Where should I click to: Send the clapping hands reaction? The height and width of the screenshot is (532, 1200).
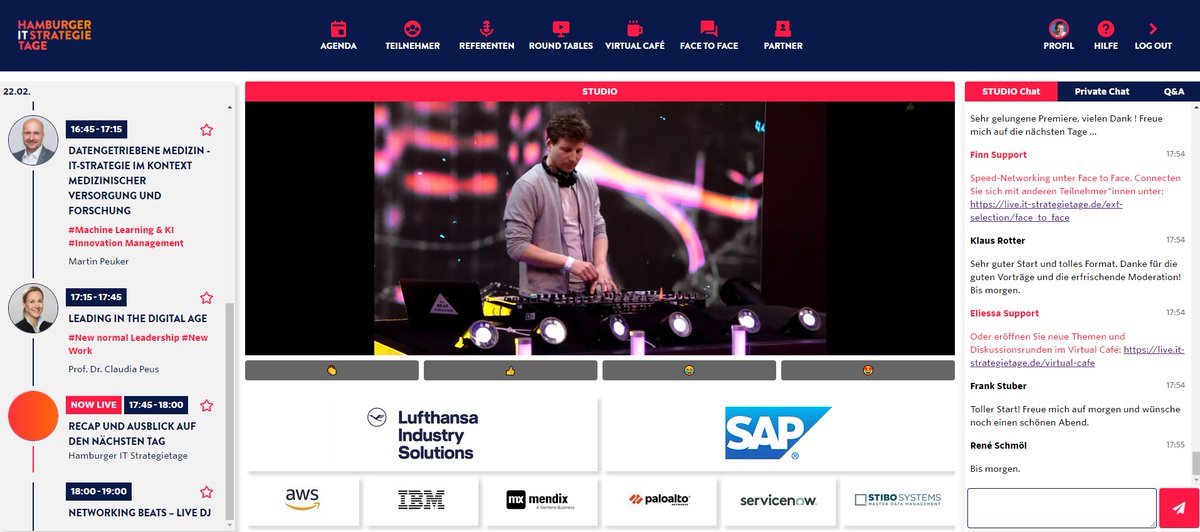332,370
